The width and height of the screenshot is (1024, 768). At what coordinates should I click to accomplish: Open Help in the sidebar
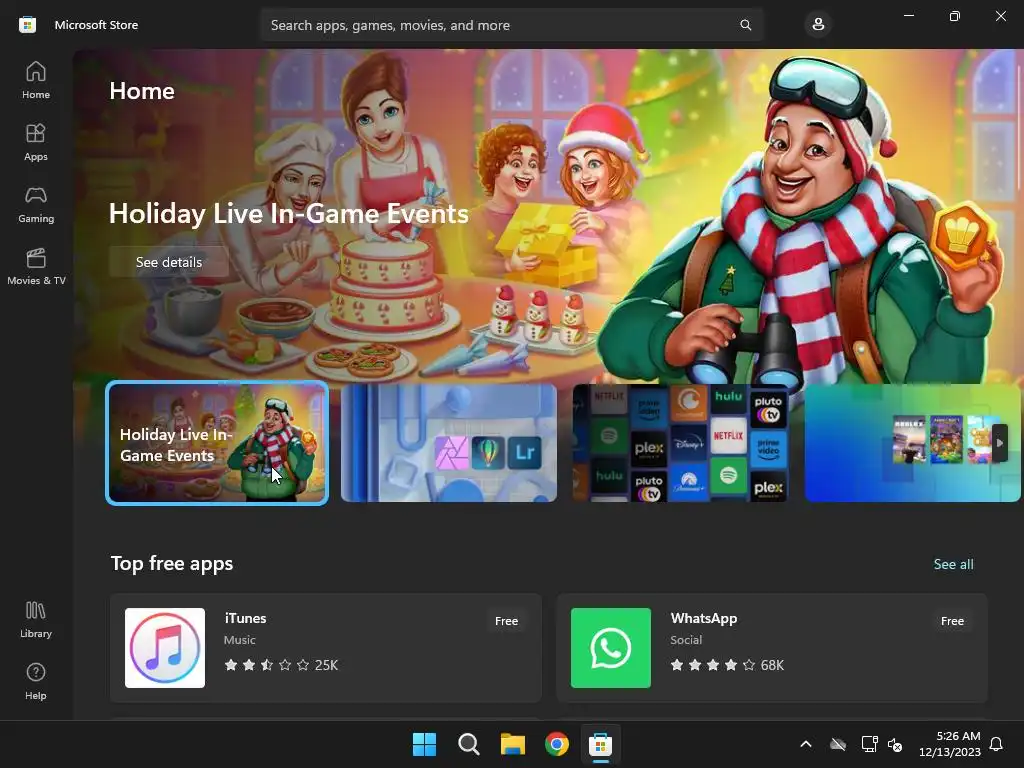[x=36, y=681]
